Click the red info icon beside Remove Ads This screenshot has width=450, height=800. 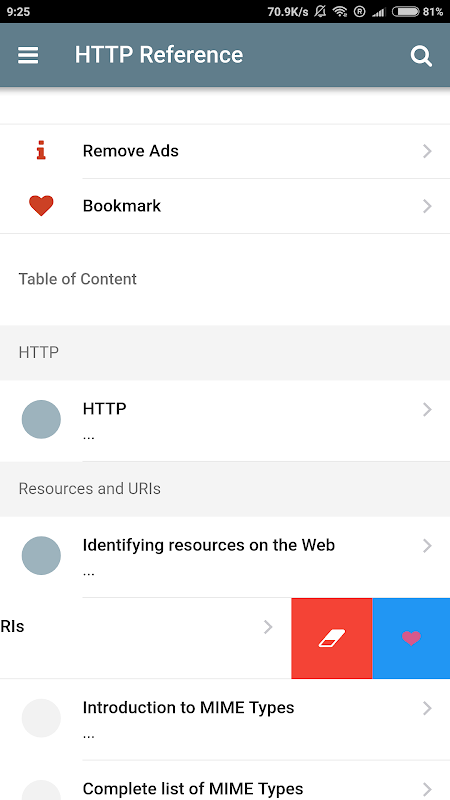point(41,151)
